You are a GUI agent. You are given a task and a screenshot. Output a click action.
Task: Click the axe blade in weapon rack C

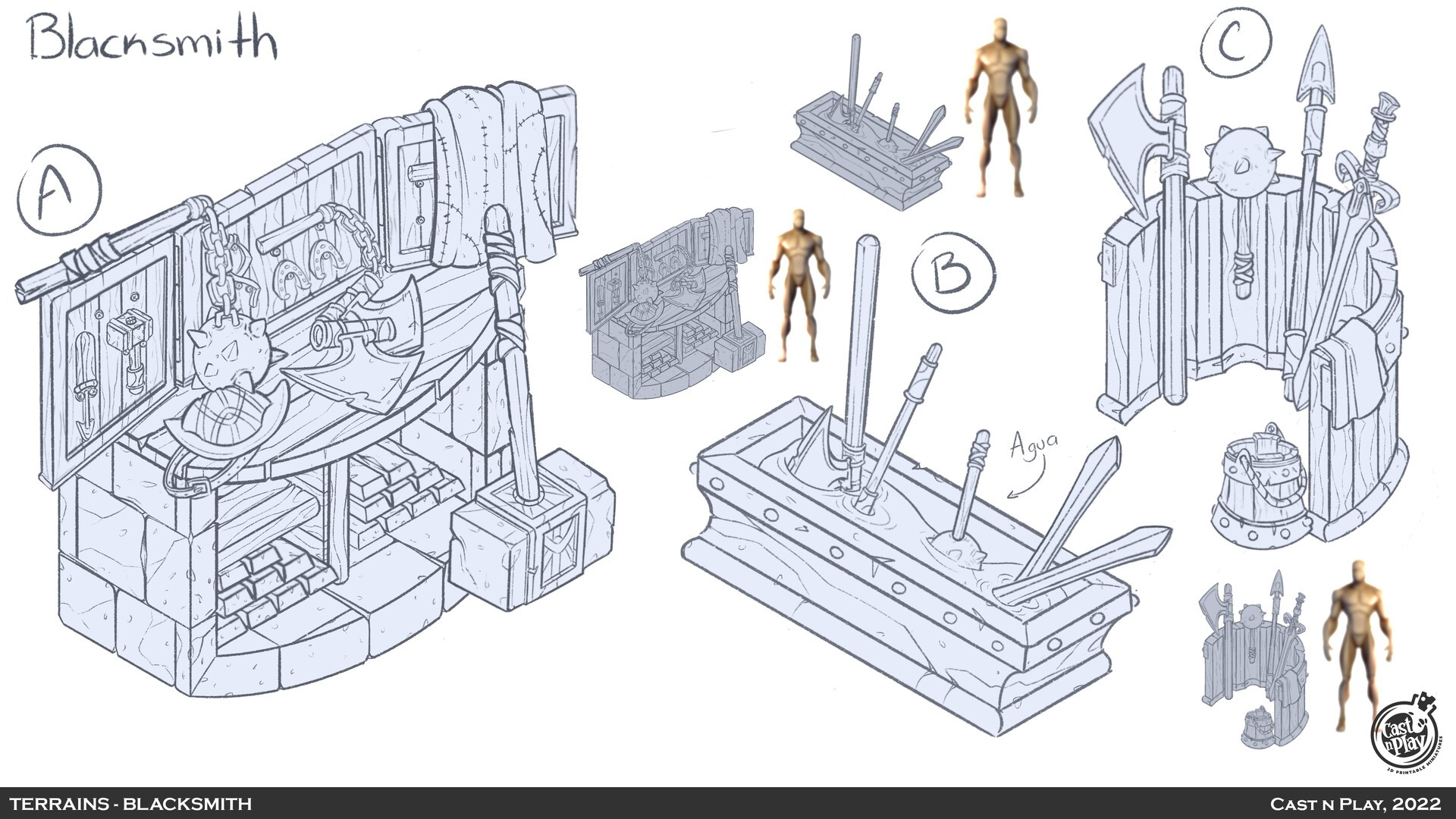(1128, 139)
